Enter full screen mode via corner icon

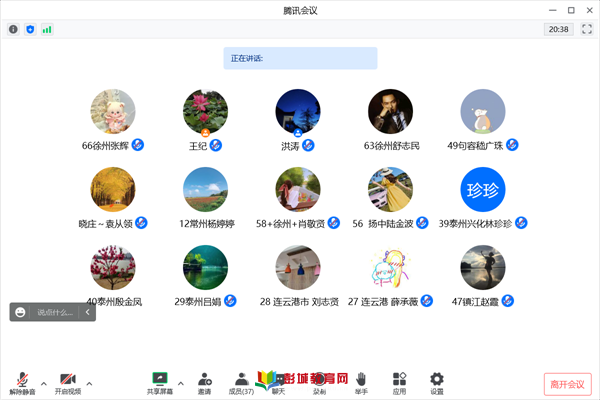point(587,29)
